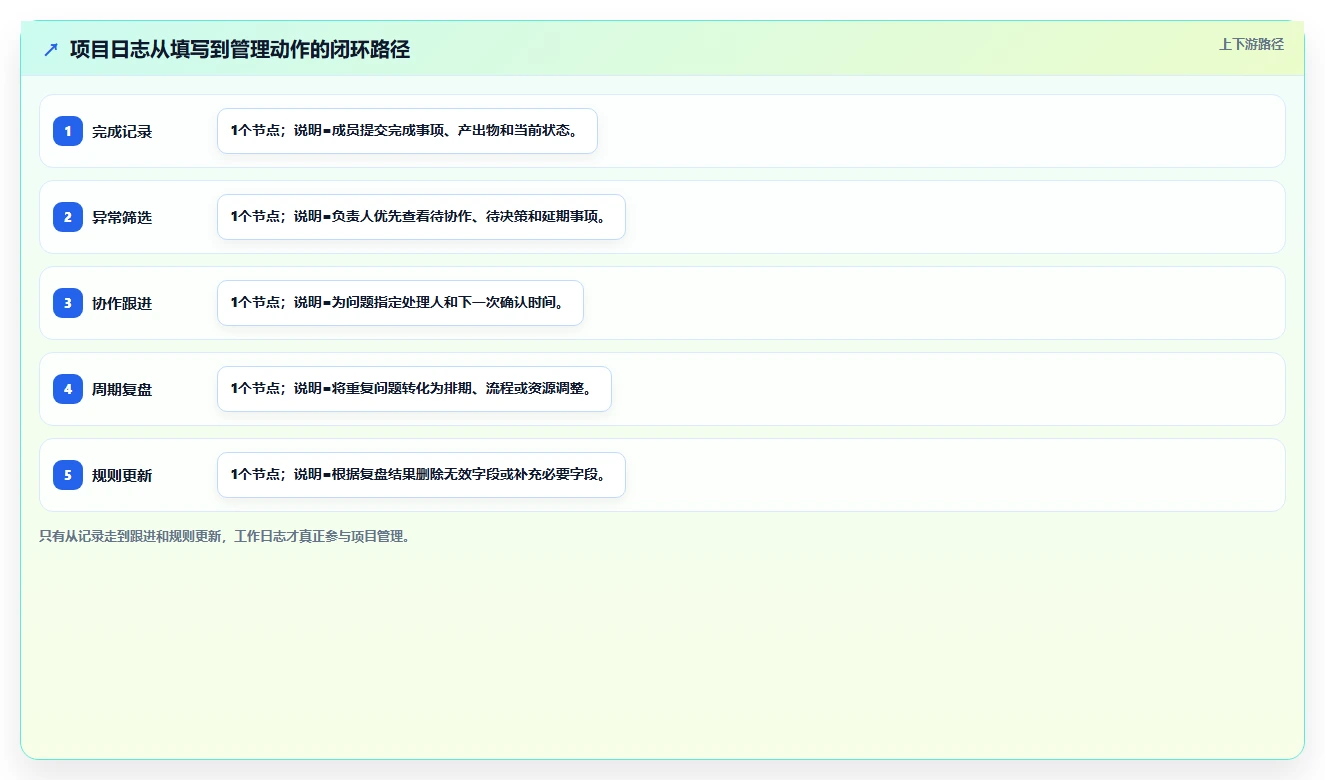This screenshot has width=1325, height=780.
Task: Click the 异常筛选 step label
Action: (x=122, y=217)
